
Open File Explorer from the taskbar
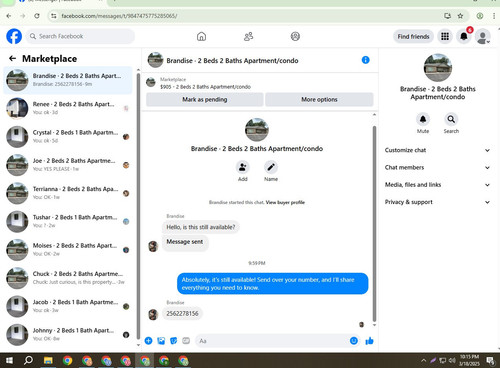48,360
